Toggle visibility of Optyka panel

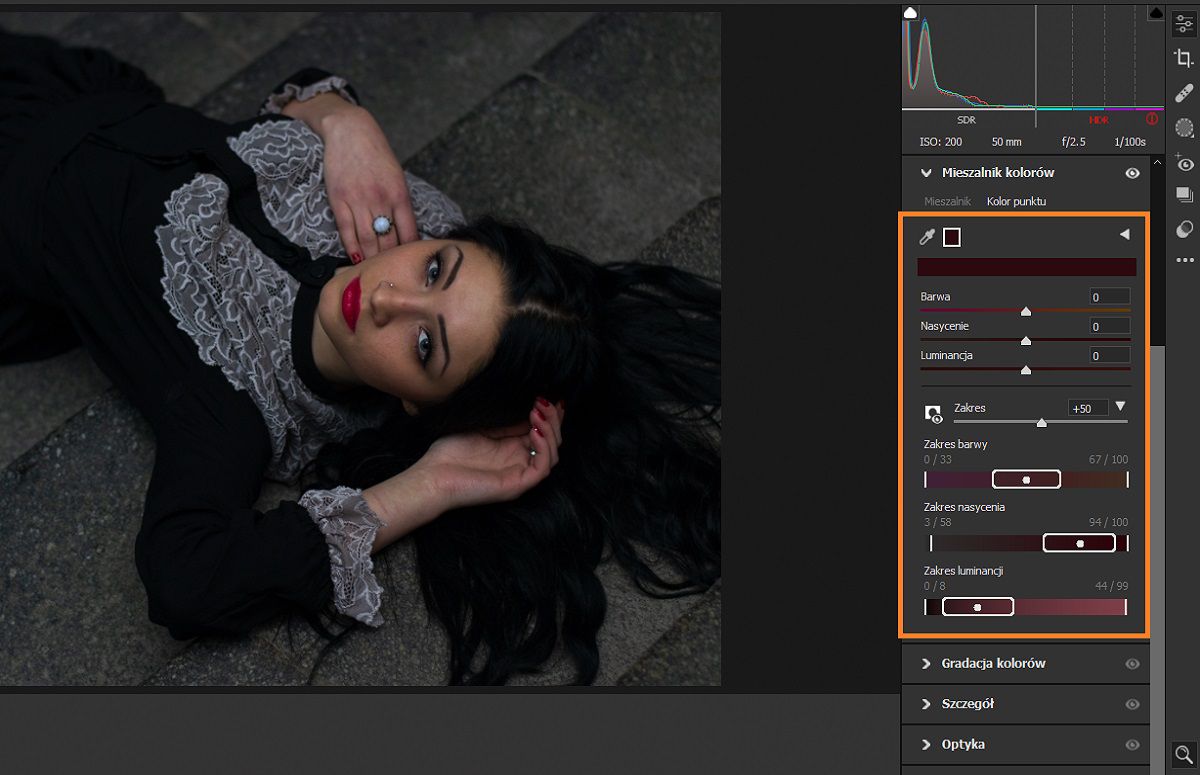click(x=1132, y=745)
